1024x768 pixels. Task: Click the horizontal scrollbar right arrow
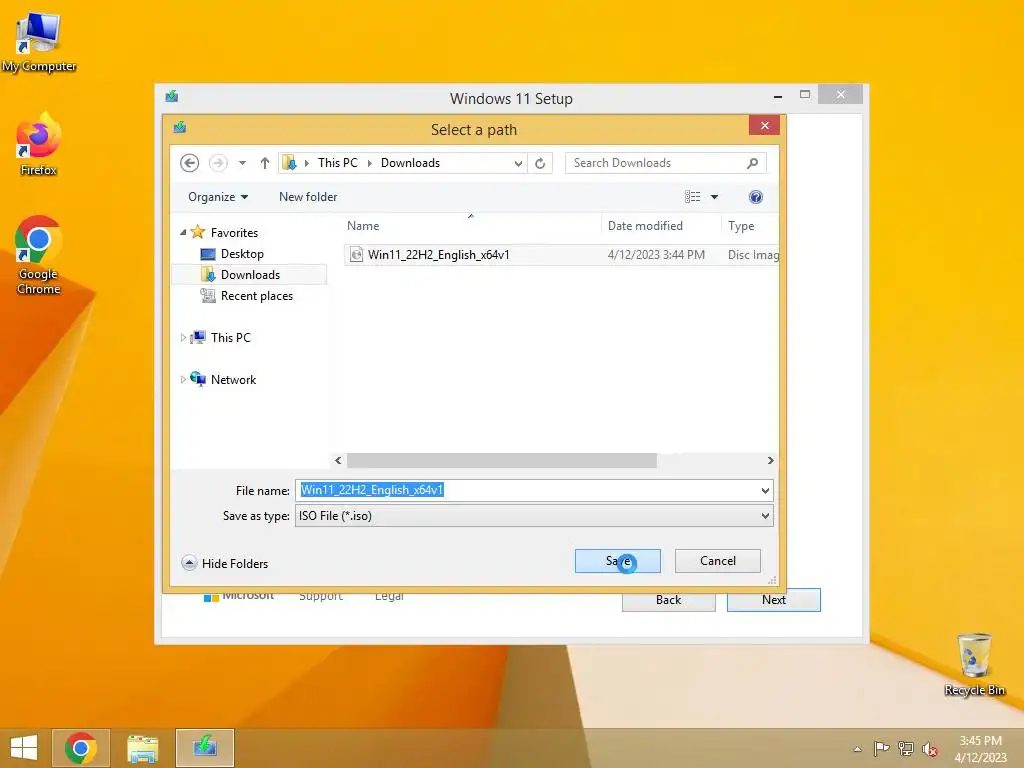coord(771,460)
